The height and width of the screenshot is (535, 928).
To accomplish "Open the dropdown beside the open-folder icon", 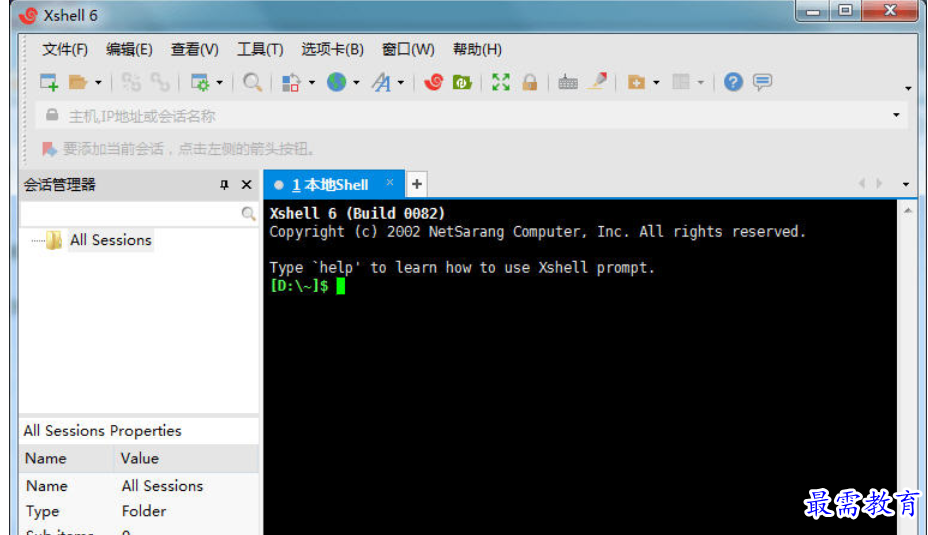I will click(x=98, y=83).
